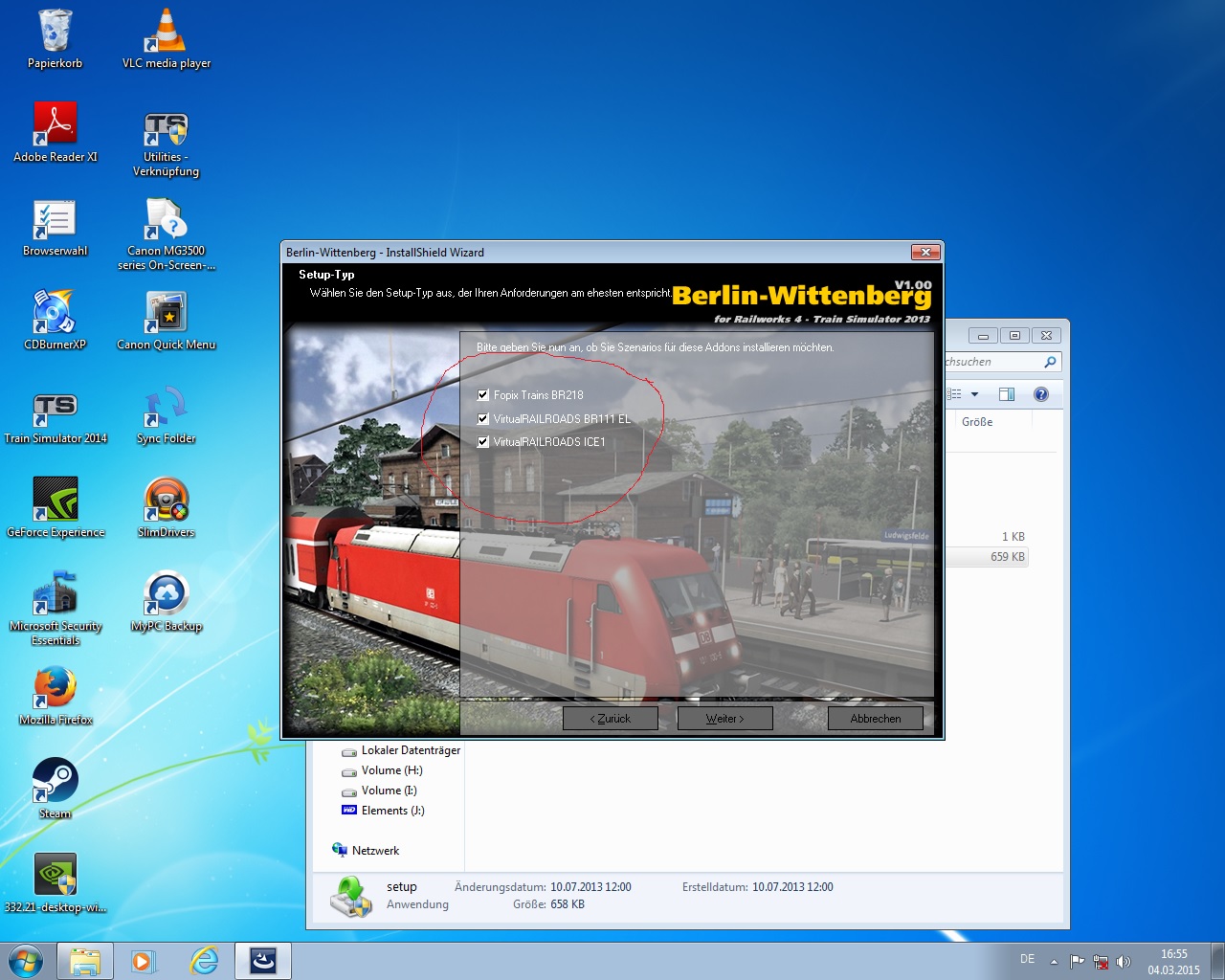The width and height of the screenshot is (1225, 980).
Task: Click the setup application icon in details pane
Action: point(351,897)
